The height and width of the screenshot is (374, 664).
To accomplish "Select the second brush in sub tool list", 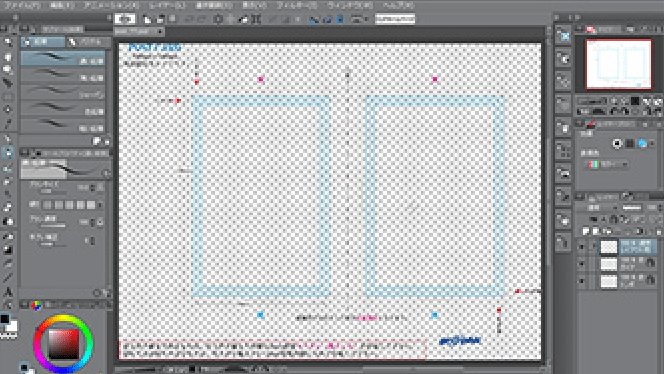I will (x=63, y=75).
